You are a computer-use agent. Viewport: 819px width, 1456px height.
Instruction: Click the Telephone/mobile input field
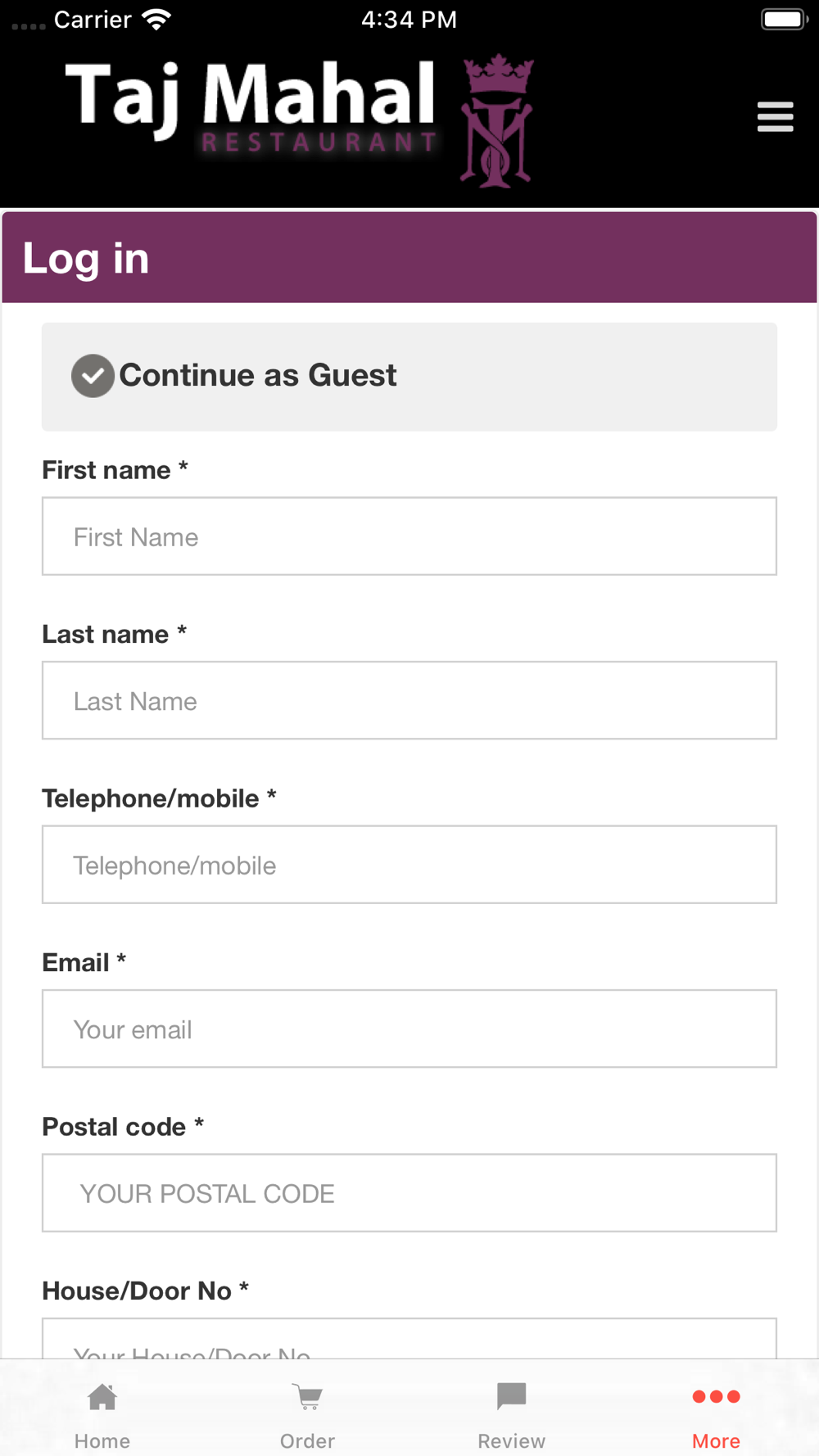tap(409, 865)
